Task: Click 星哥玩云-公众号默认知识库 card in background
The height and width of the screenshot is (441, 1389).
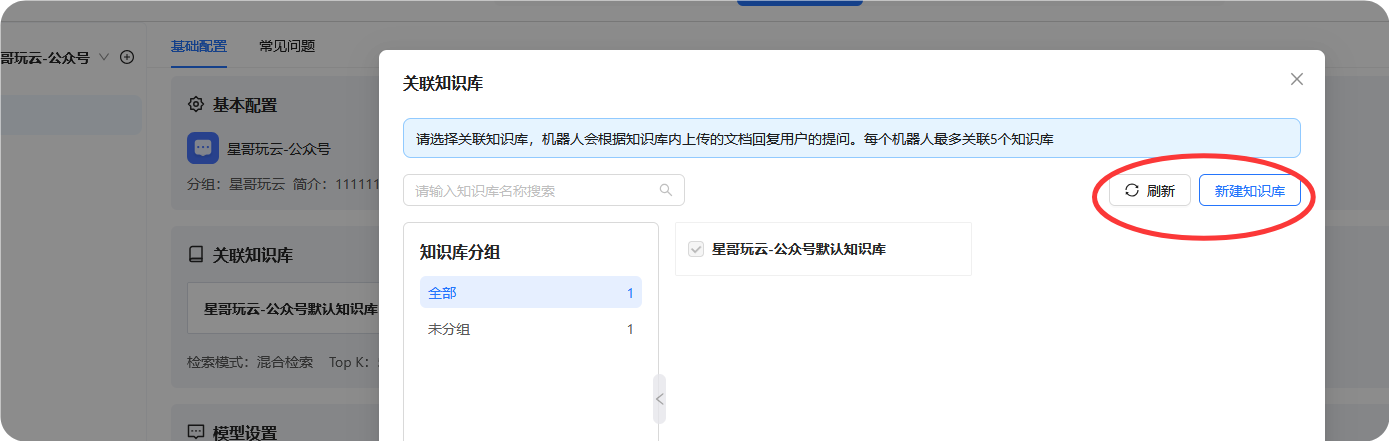Action: coord(284,309)
